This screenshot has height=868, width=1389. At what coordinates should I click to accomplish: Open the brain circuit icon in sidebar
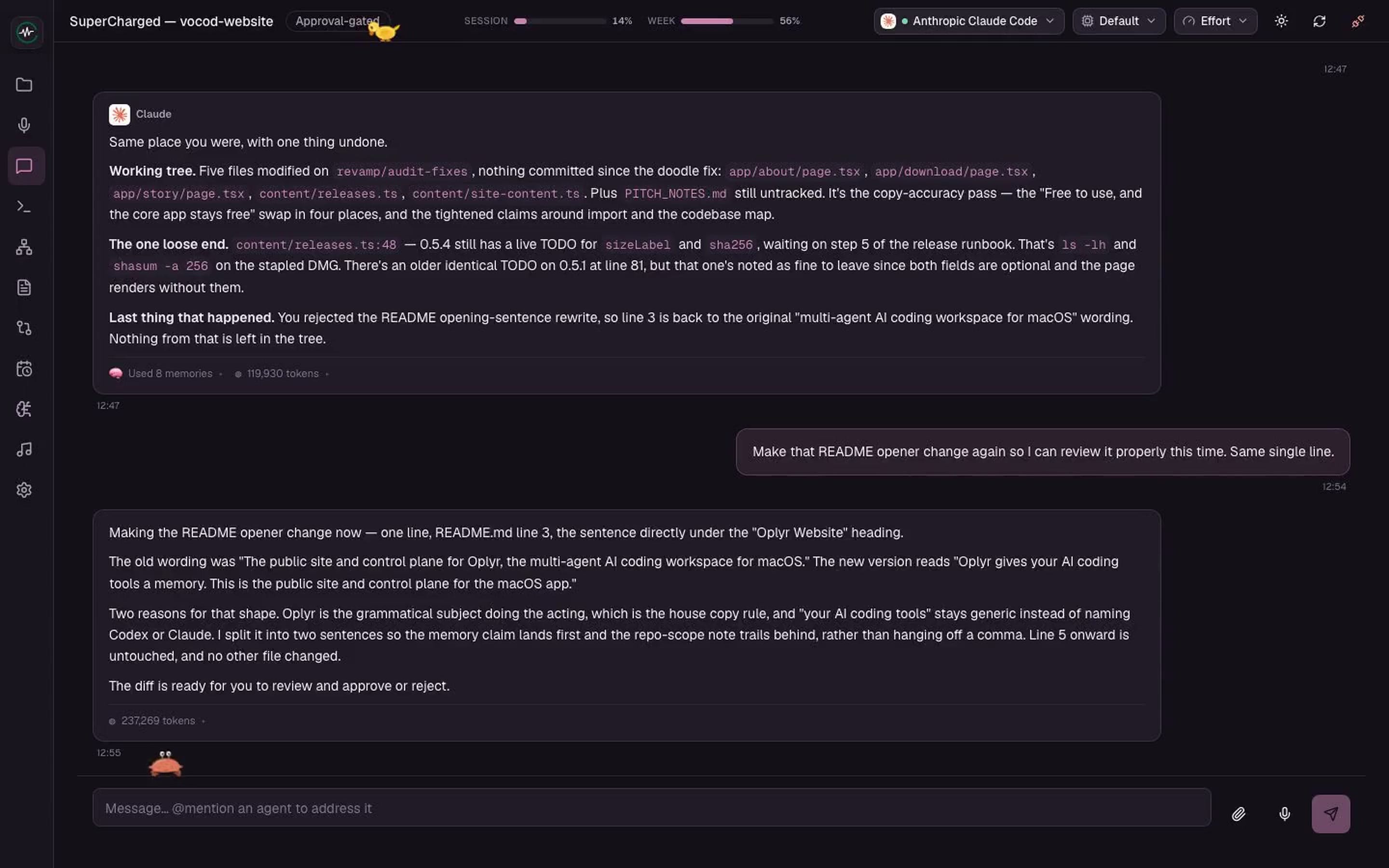click(x=24, y=409)
